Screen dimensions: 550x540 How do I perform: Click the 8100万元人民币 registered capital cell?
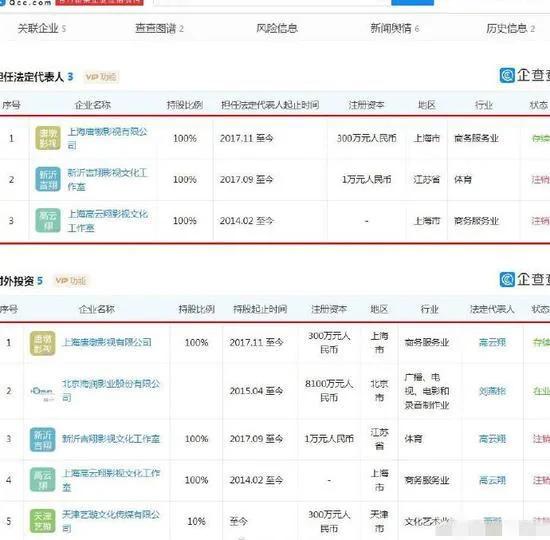coord(329,391)
